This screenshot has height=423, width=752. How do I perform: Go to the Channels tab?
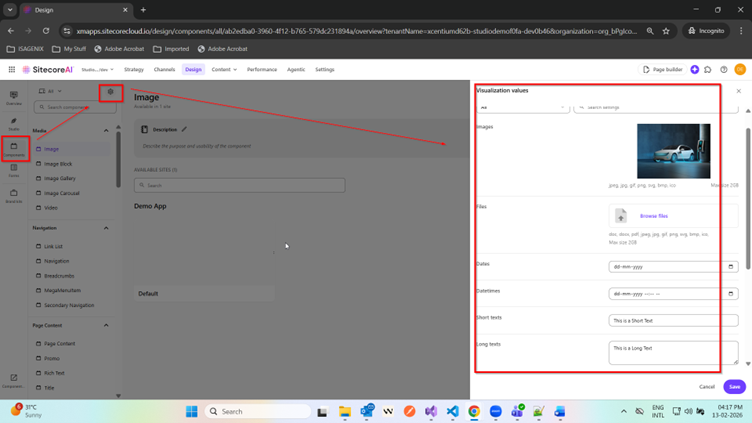point(164,70)
